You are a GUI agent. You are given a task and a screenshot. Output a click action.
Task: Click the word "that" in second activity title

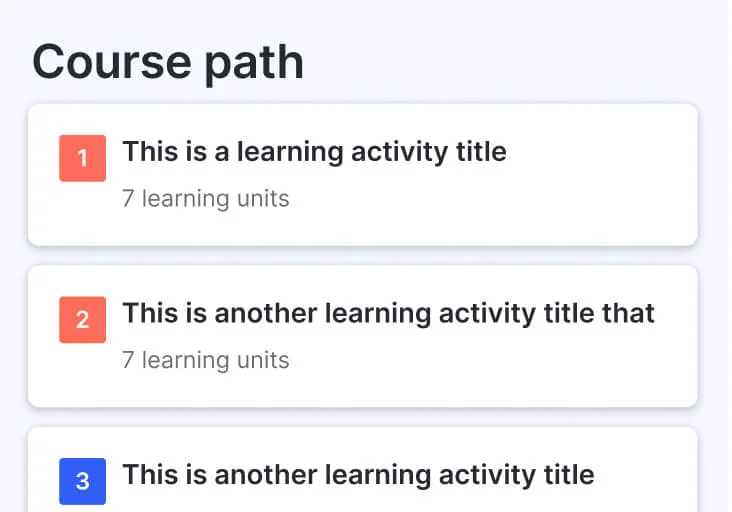coord(629,313)
